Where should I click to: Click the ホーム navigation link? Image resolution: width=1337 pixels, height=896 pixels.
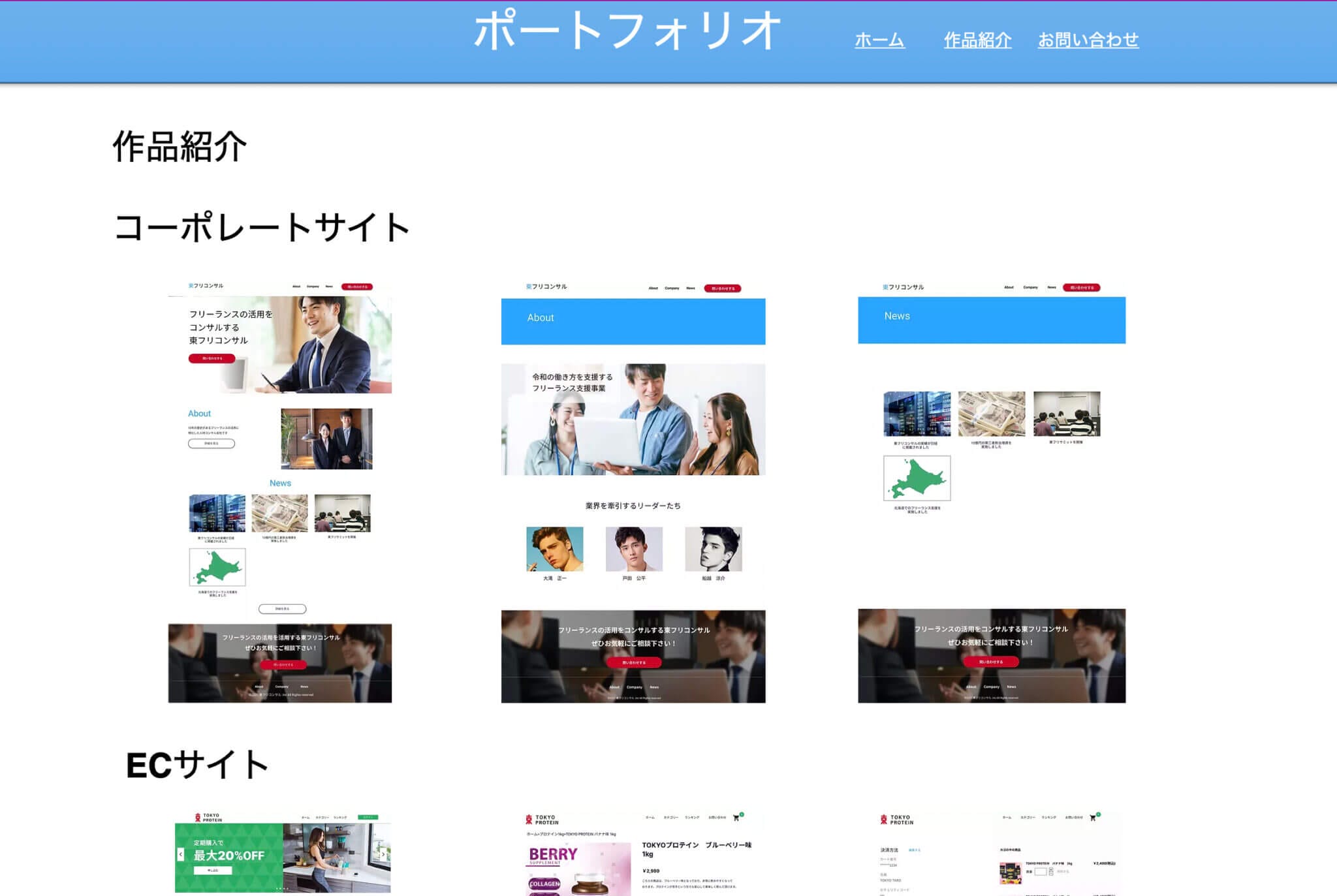879,40
